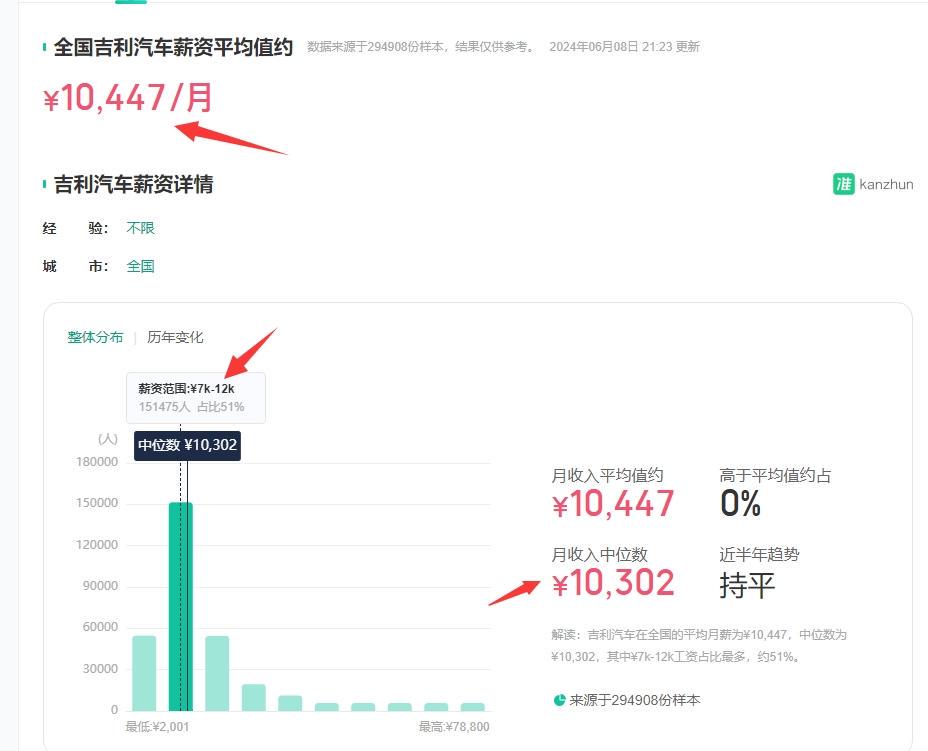Switch to the 整体分布 tab
Viewport: 928px width, 751px height.
[x=95, y=337]
